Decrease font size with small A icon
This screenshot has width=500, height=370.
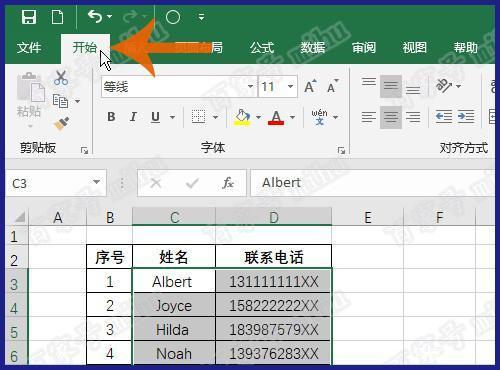[x=333, y=87]
